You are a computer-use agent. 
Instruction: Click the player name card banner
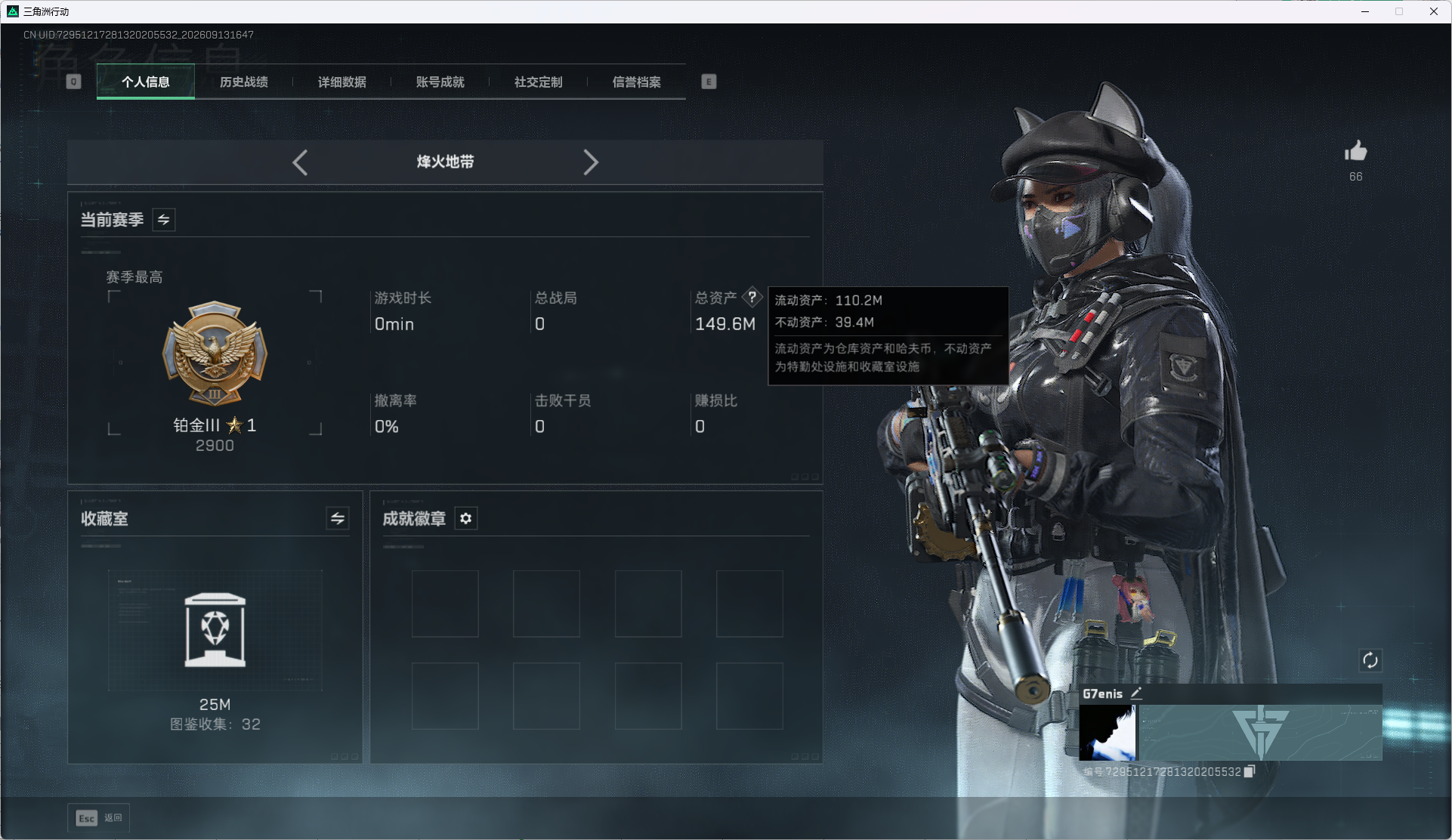(1261, 733)
